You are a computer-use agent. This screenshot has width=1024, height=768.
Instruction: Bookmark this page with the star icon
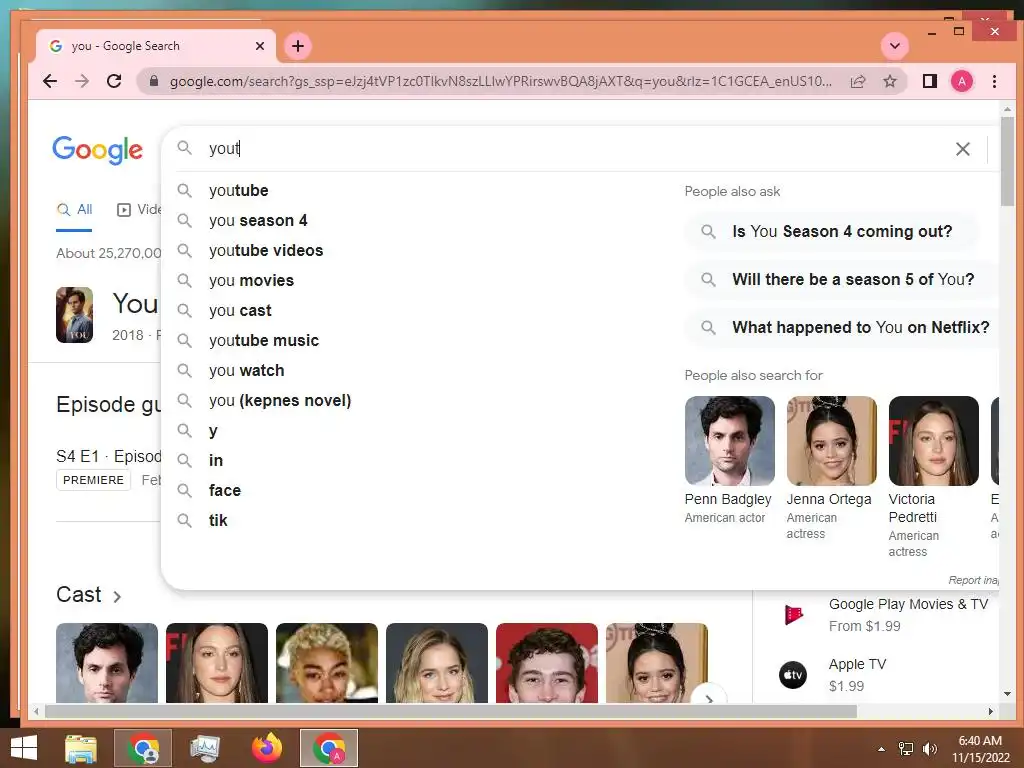[x=889, y=81]
